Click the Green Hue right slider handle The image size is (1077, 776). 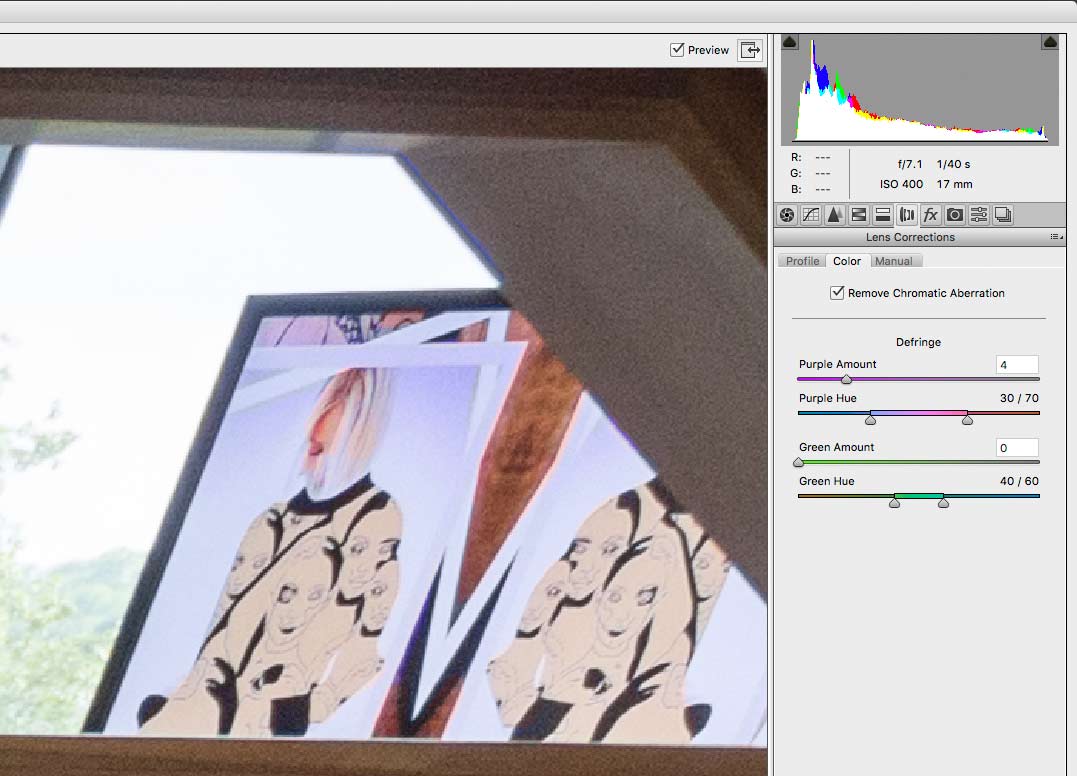pos(944,503)
